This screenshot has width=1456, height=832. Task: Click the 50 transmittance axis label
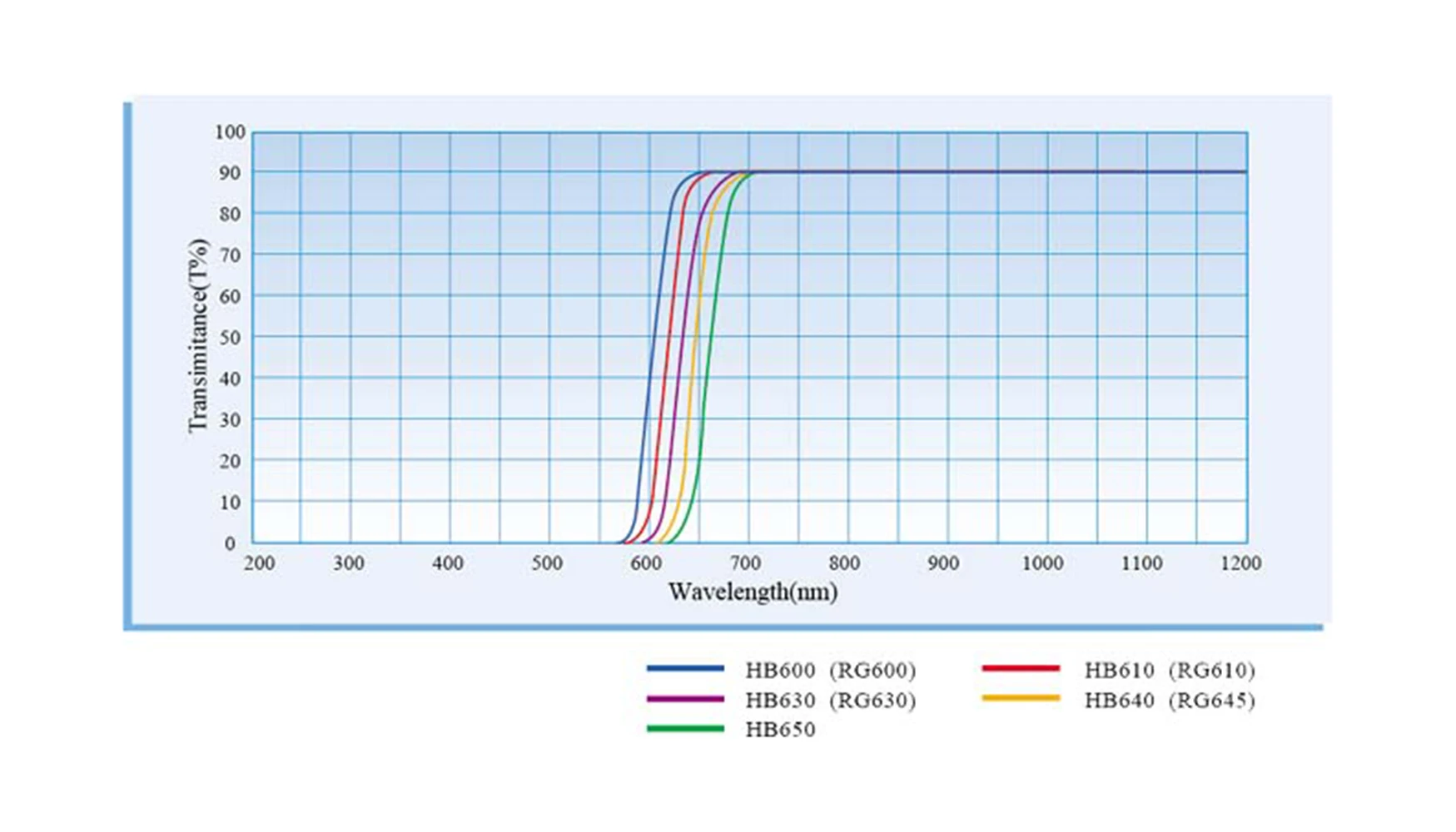click(231, 338)
